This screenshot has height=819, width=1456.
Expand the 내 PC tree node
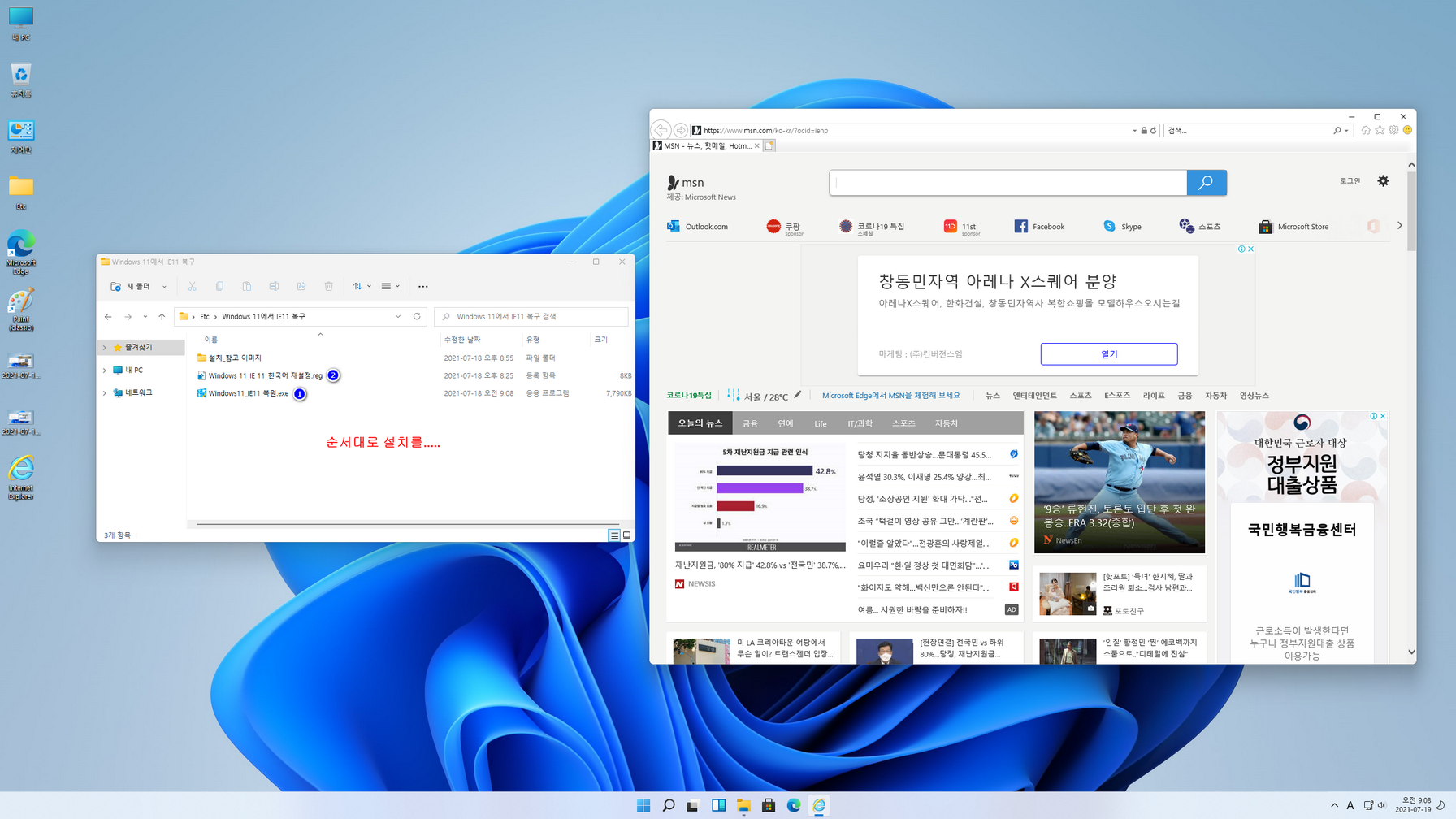click(104, 370)
